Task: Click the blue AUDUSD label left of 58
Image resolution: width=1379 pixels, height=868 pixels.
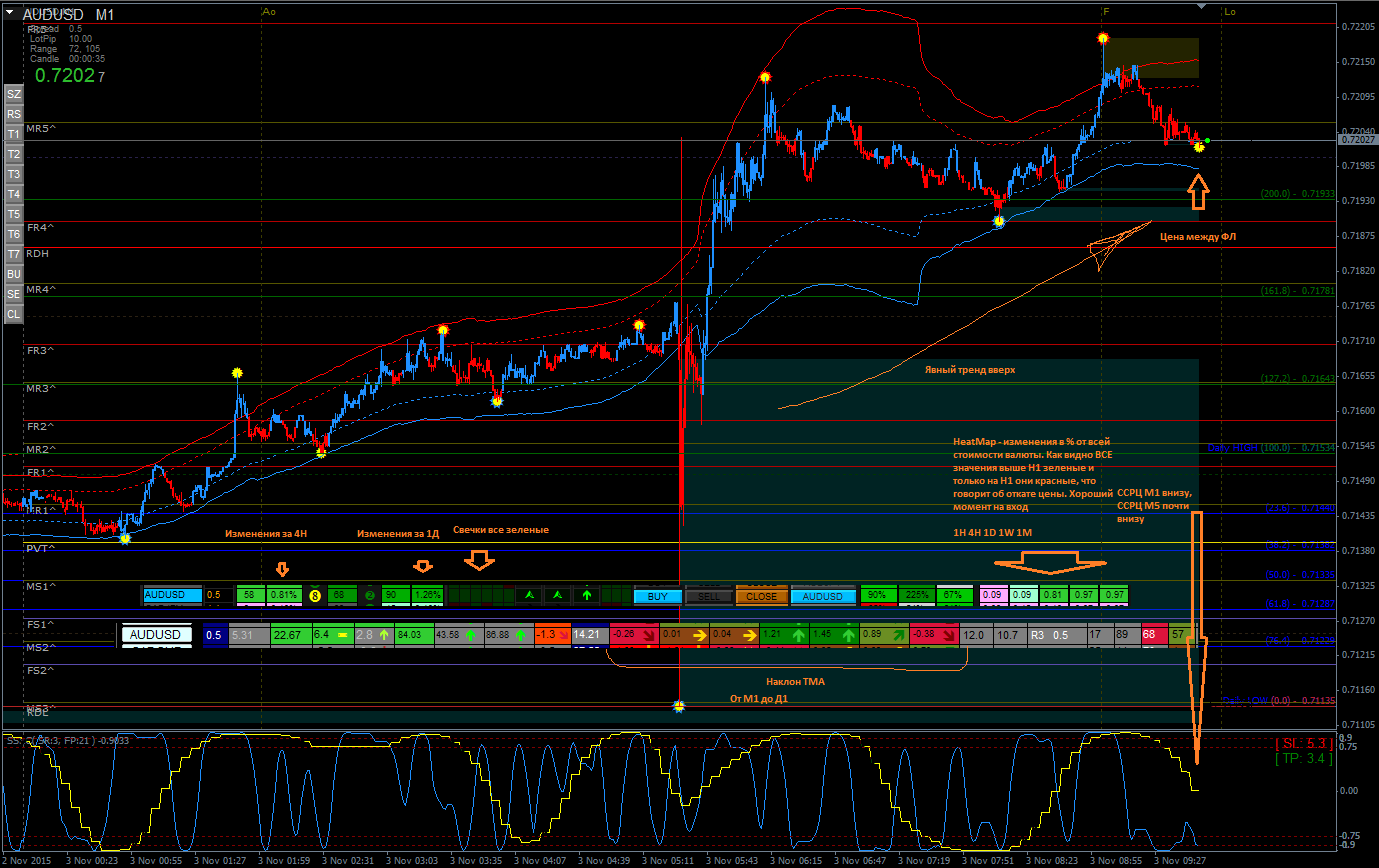Action: coord(172,595)
